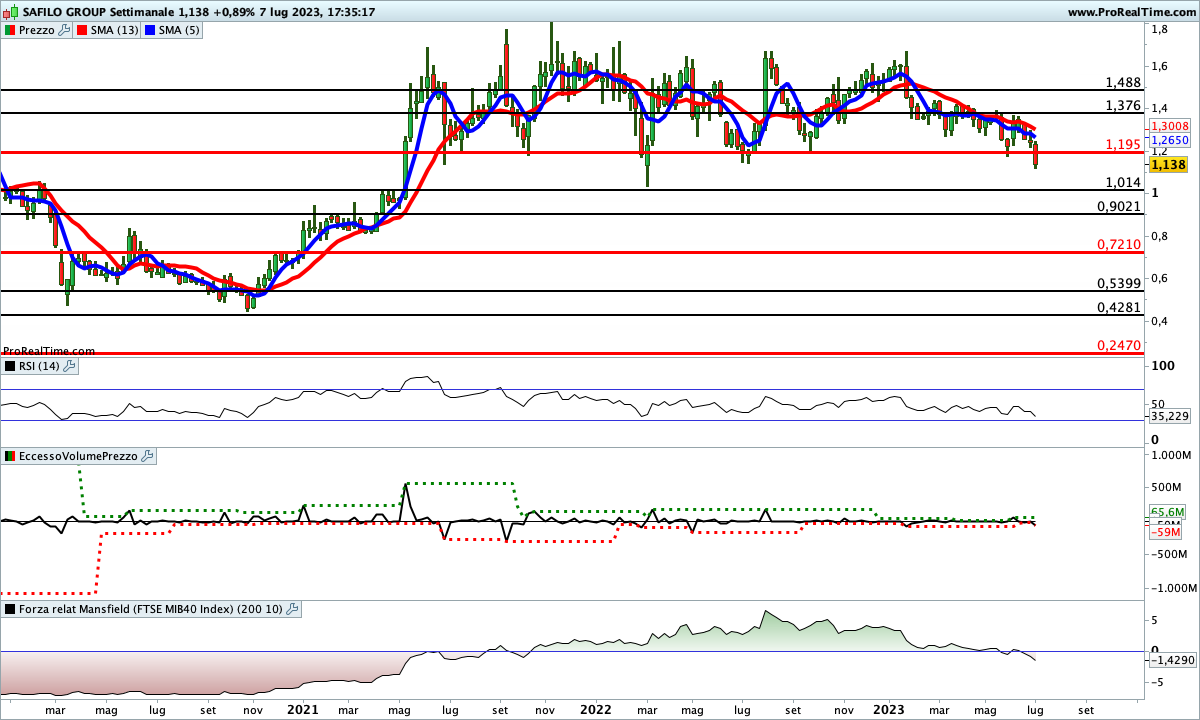This screenshot has width=1200, height=720.
Task: Click the red 0,2470 level label
Action: pyautogui.click(x=1119, y=345)
